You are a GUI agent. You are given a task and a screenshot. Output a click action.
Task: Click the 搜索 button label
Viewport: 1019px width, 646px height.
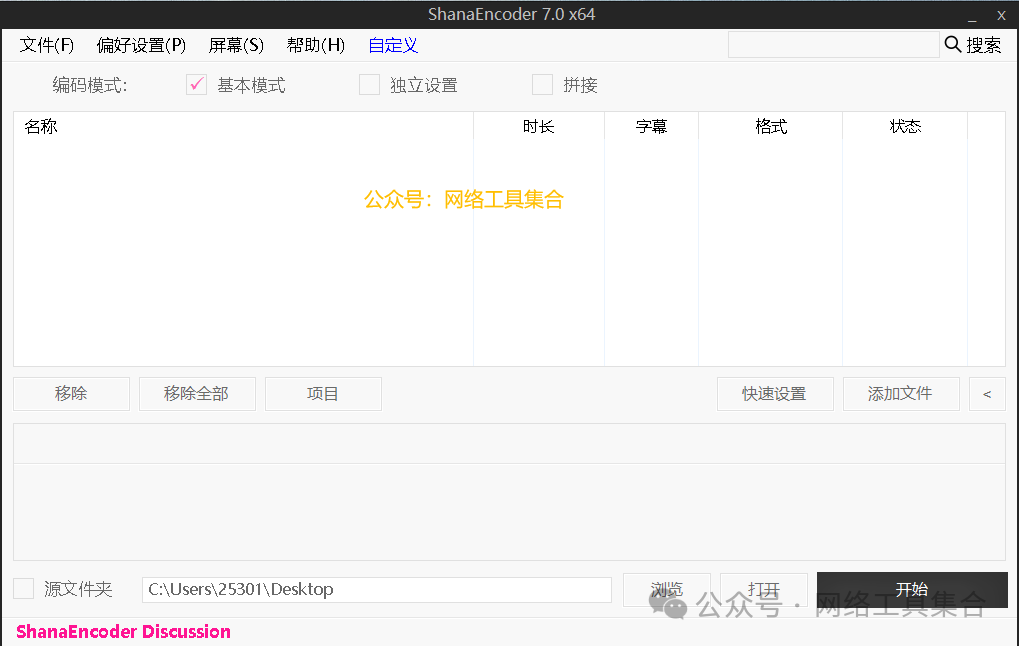pyautogui.click(x=983, y=45)
